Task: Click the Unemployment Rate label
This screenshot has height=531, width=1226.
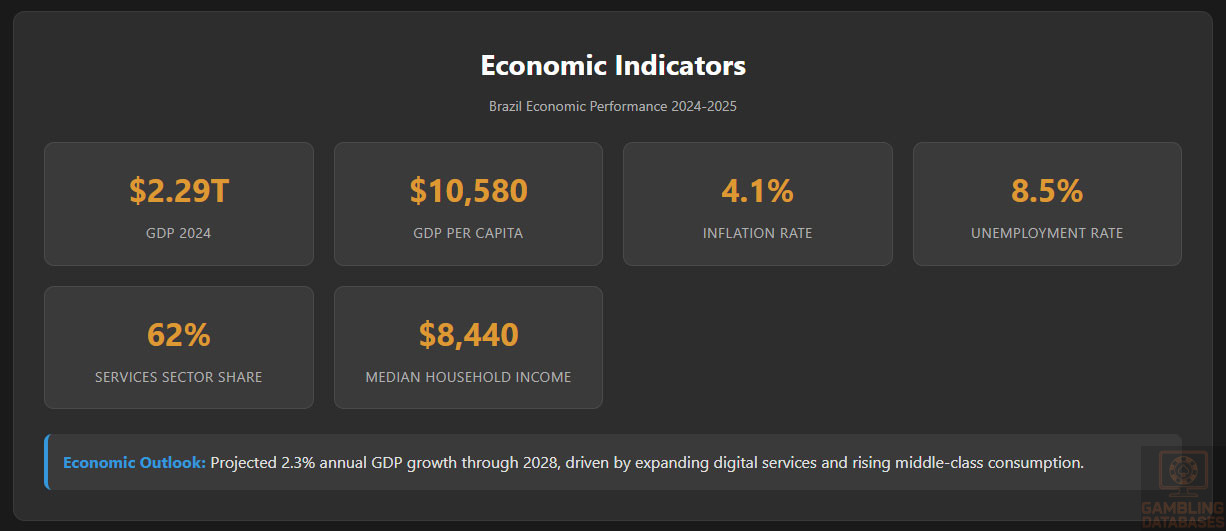Action: pos(1047,234)
